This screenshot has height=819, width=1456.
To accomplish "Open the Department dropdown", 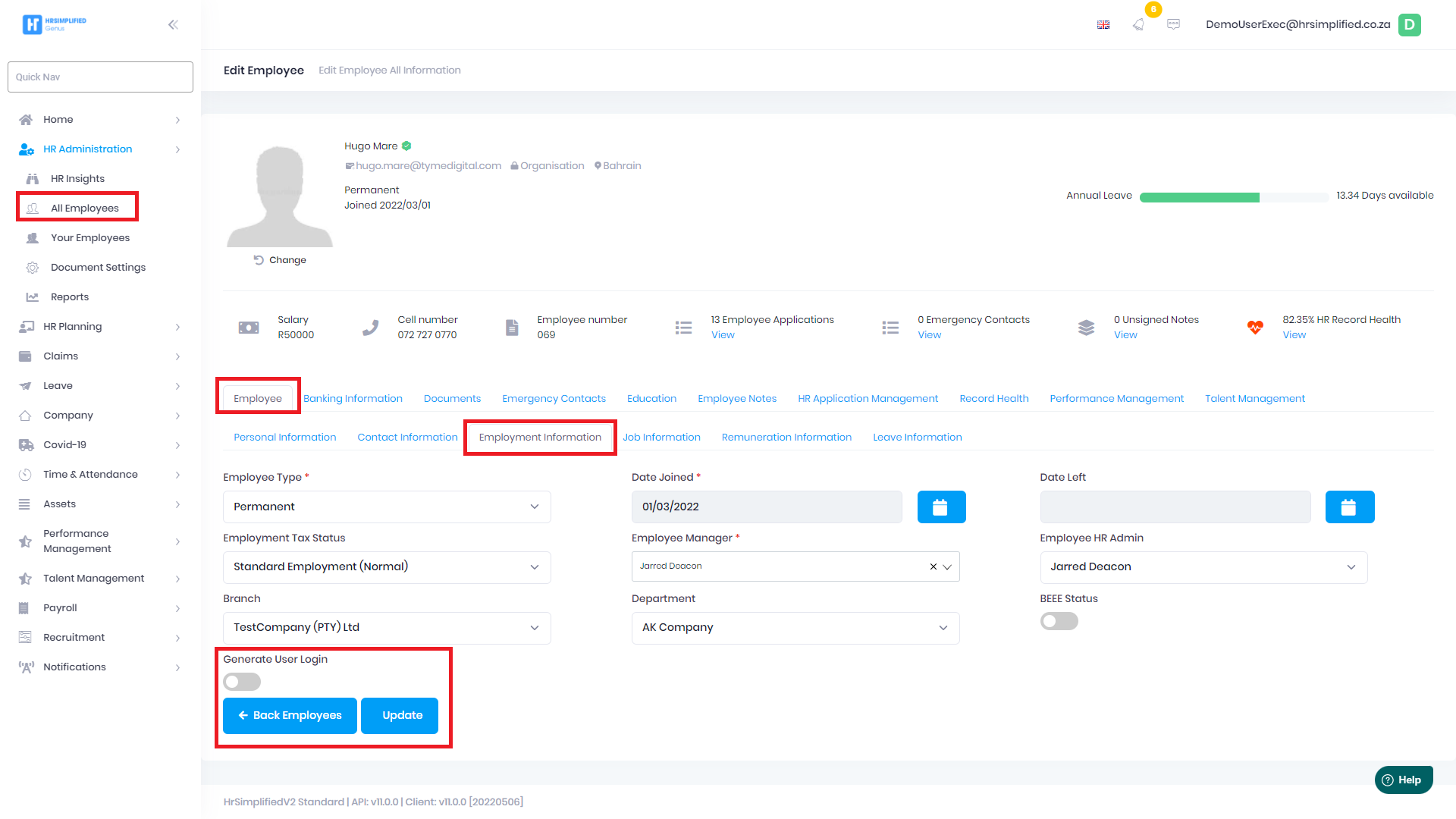I will click(795, 628).
